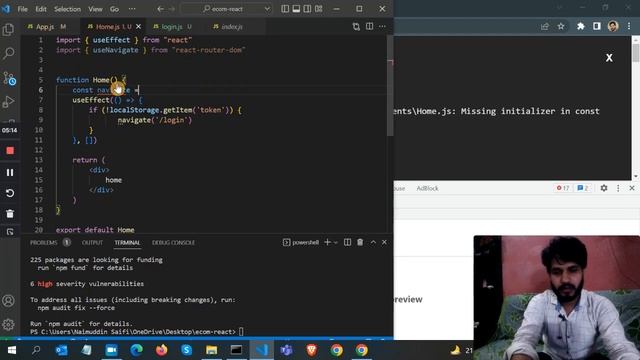
Task: Open the browser Extensions puzzle icon
Action: click(x=580, y=27)
